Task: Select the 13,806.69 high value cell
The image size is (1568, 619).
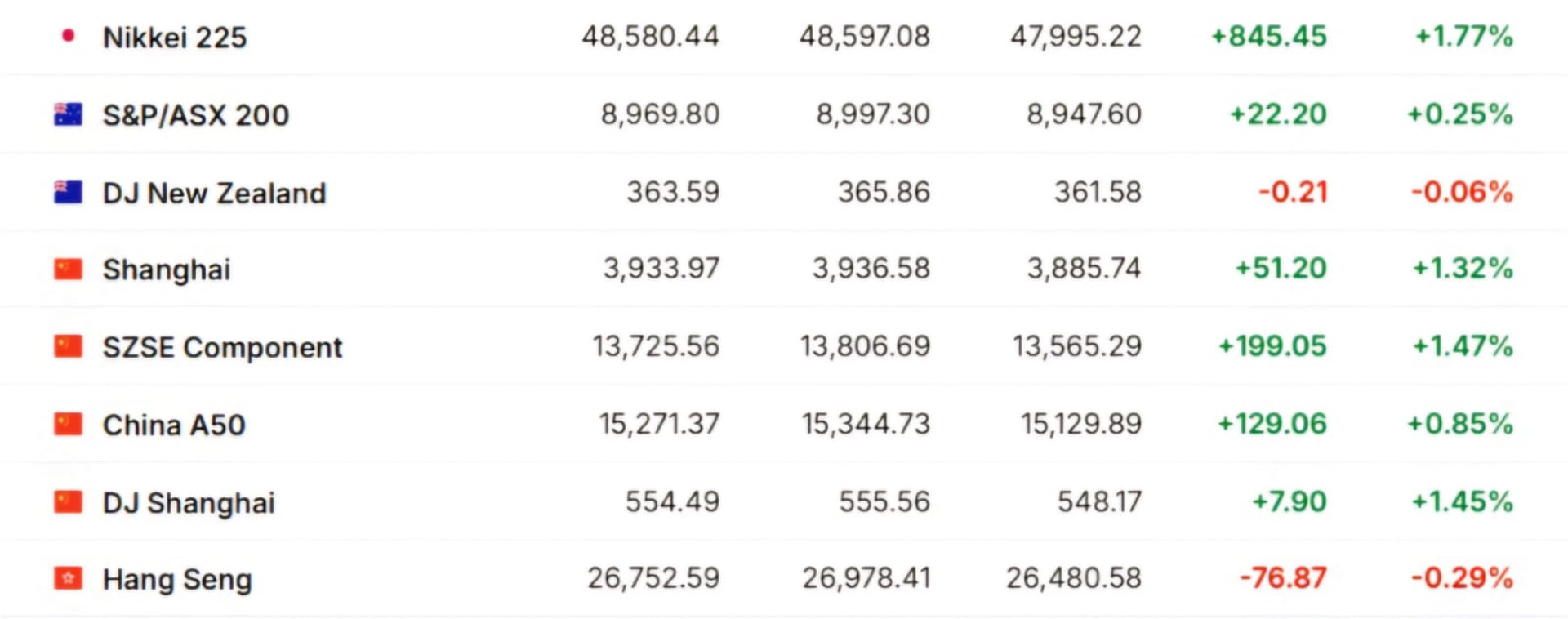Action: tap(865, 346)
